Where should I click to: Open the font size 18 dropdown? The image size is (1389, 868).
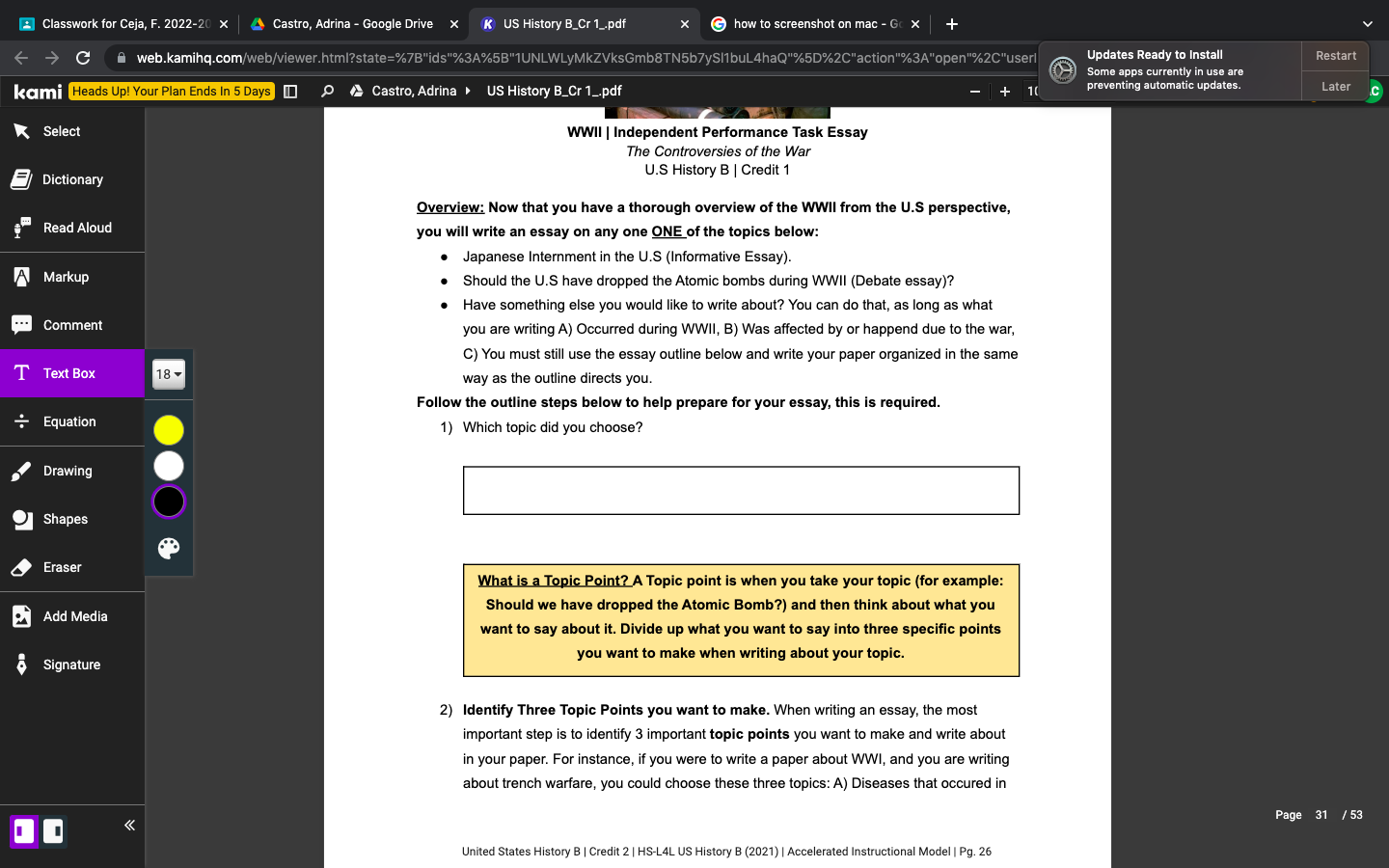169,374
